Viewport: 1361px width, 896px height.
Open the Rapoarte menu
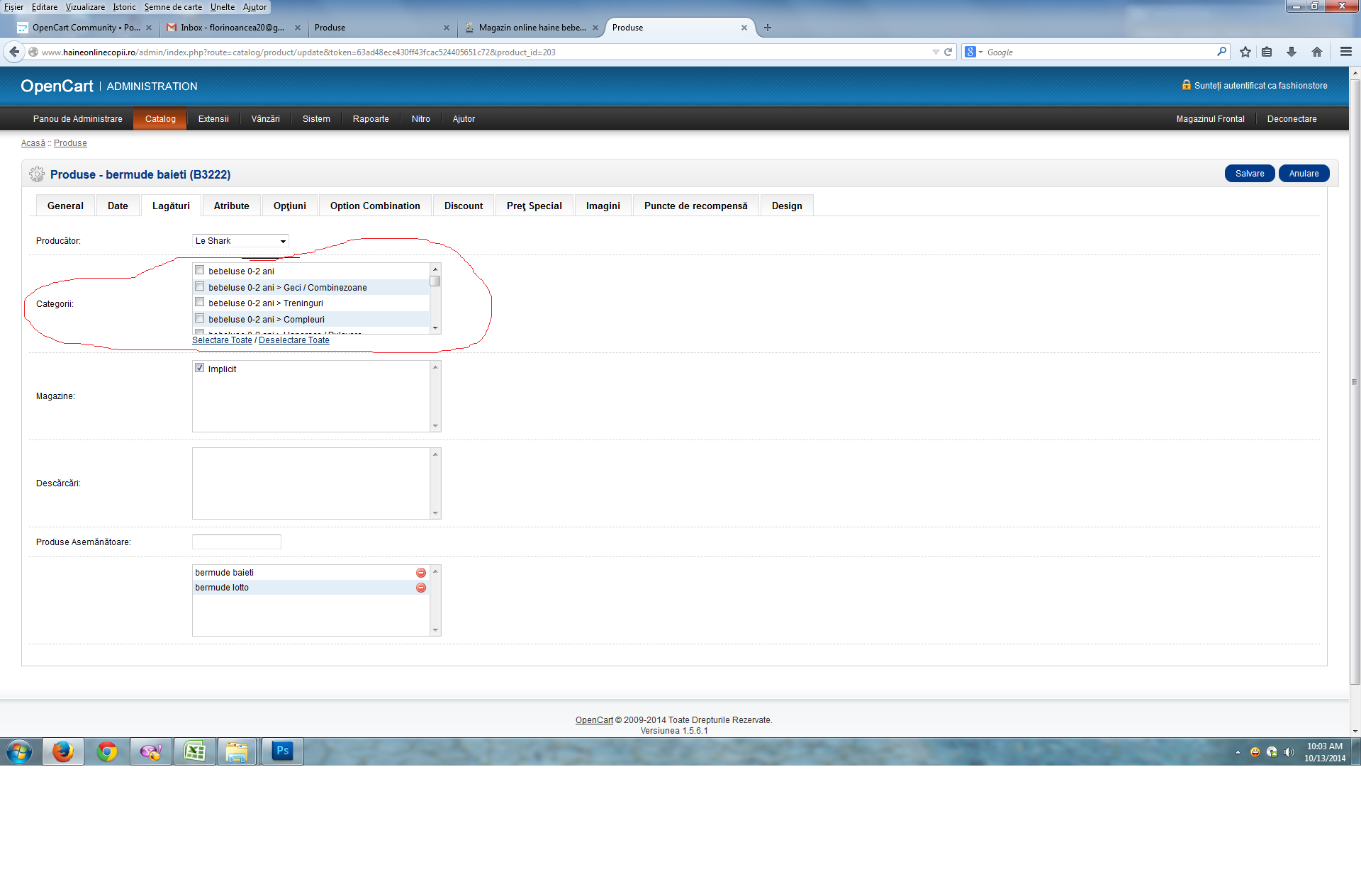click(371, 119)
